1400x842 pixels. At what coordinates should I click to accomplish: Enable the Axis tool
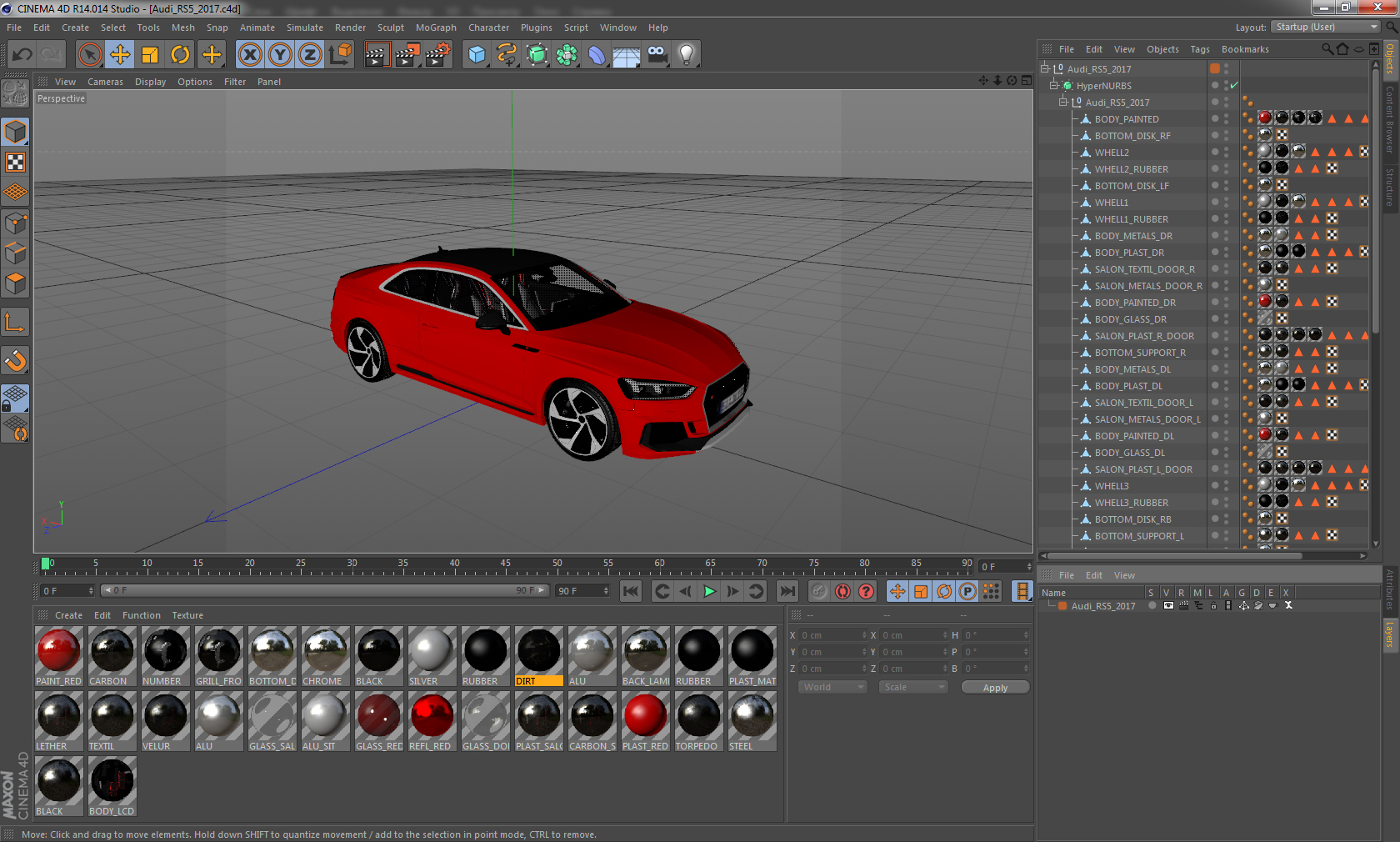pos(16,322)
